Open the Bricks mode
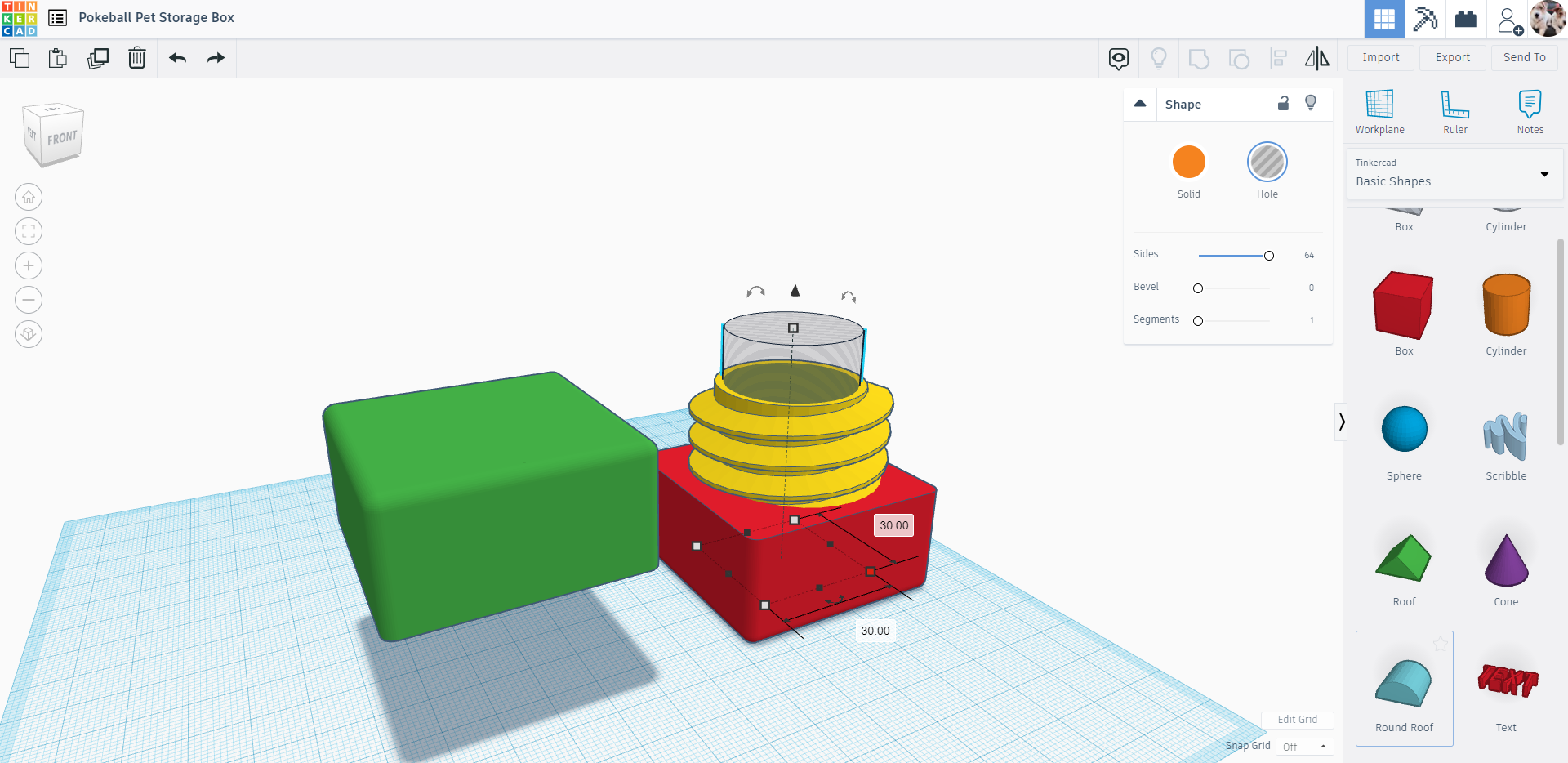Viewport: 1568px width, 763px height. (1466, 19)
